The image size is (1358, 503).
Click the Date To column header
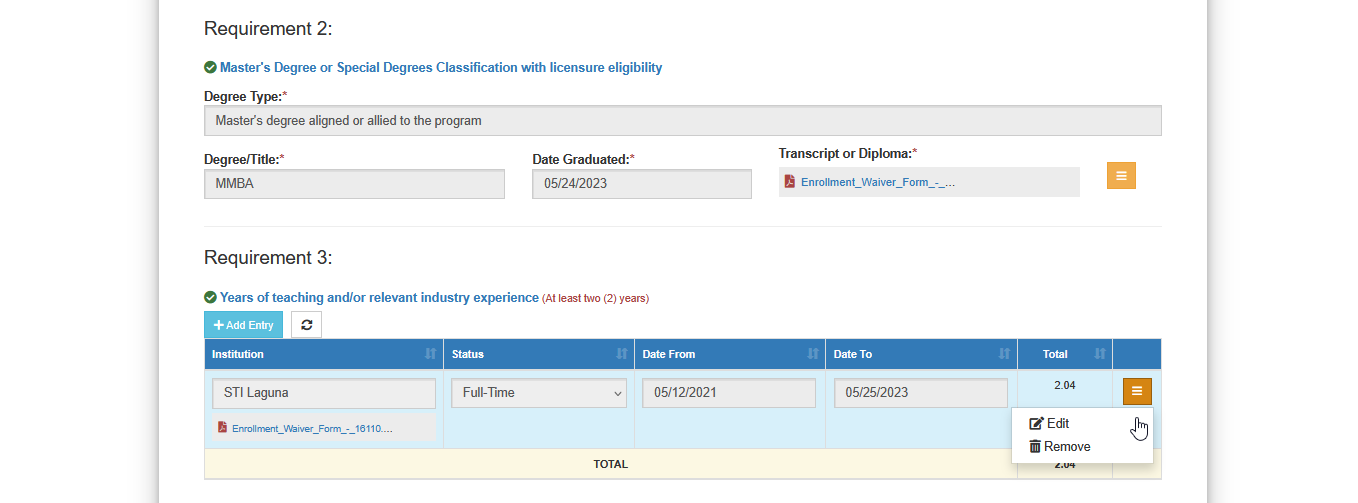click(x=922, y=354)
